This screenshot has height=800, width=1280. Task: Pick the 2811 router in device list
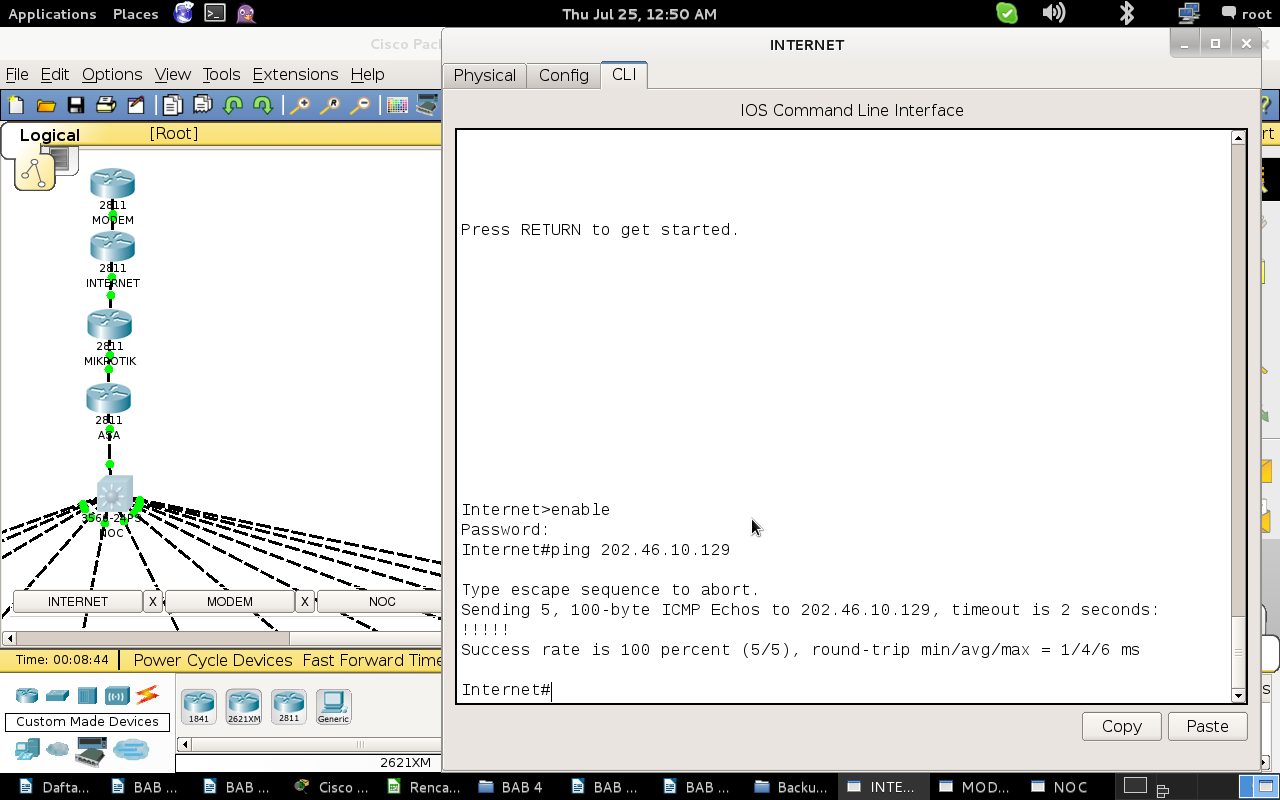coord(289,706)
